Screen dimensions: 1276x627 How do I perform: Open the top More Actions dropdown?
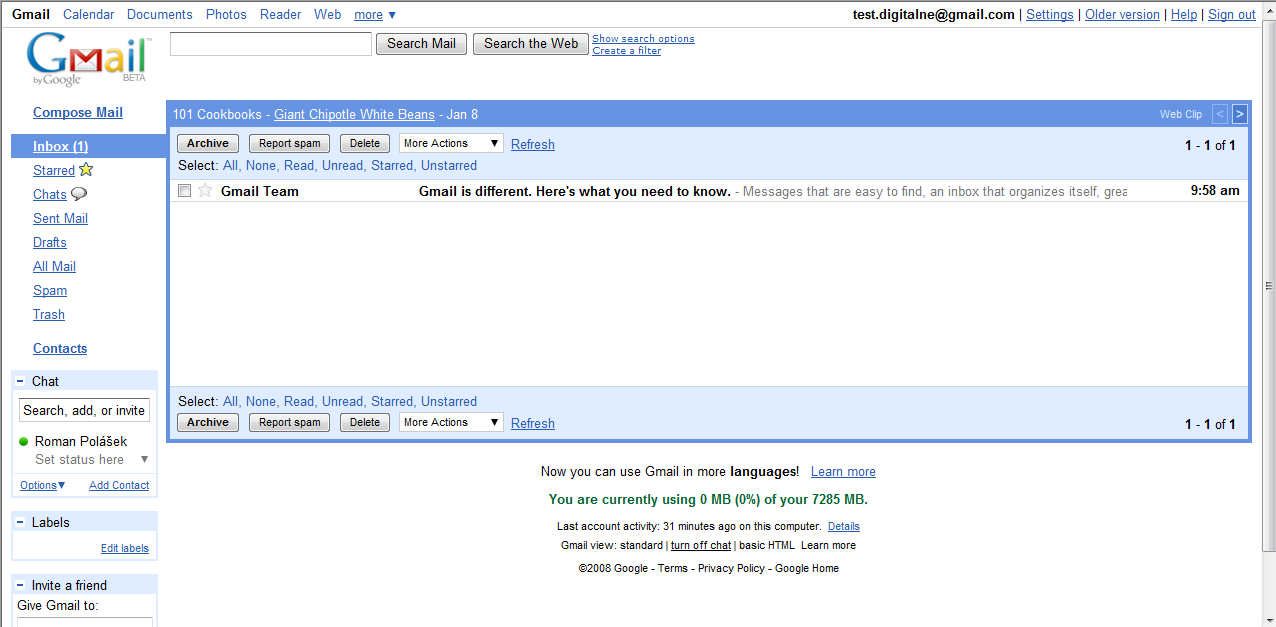[451, 143]
